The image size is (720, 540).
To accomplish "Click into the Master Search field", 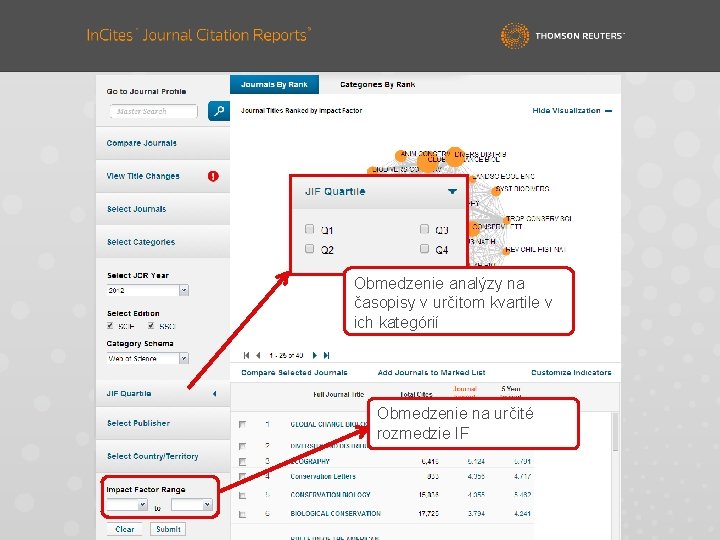I will tap(153, 111).
